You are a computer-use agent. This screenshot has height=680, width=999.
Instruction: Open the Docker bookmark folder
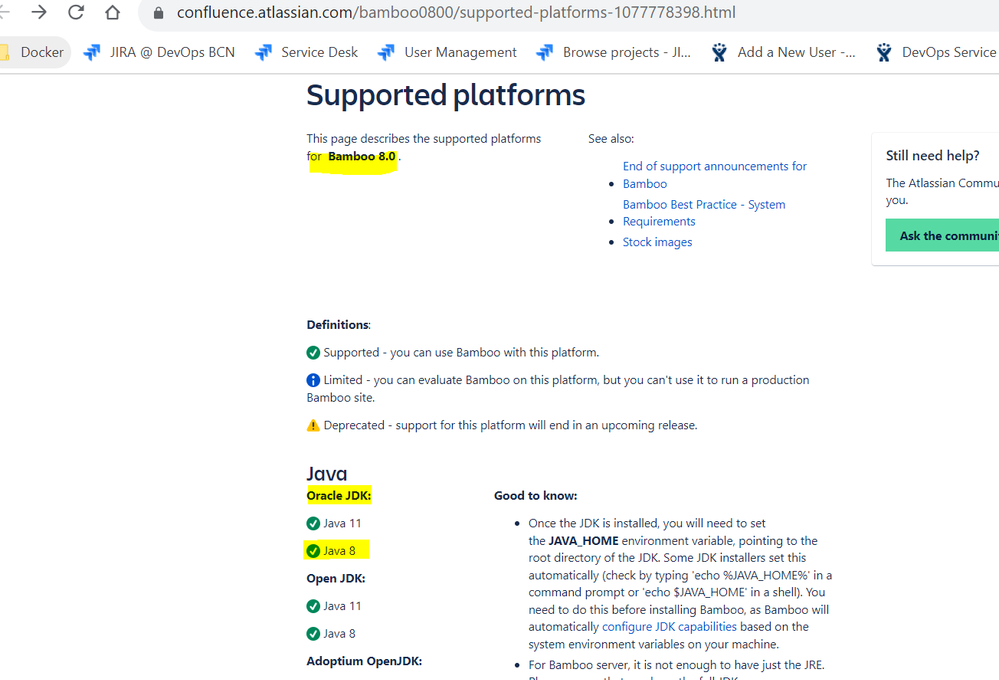click(x=34, y=52)
